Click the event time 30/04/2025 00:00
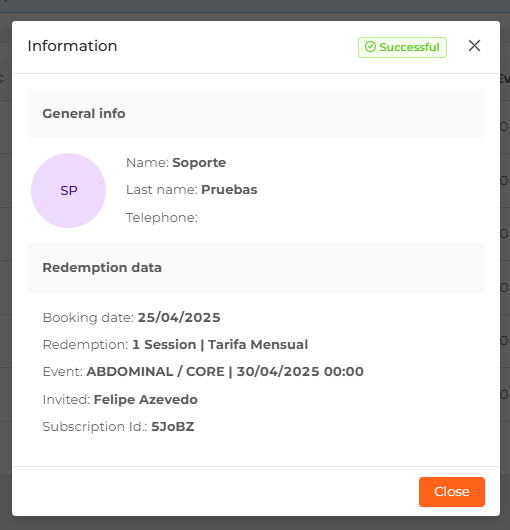Viewport: 510px width, 530px height. click(x=300, y=371)
